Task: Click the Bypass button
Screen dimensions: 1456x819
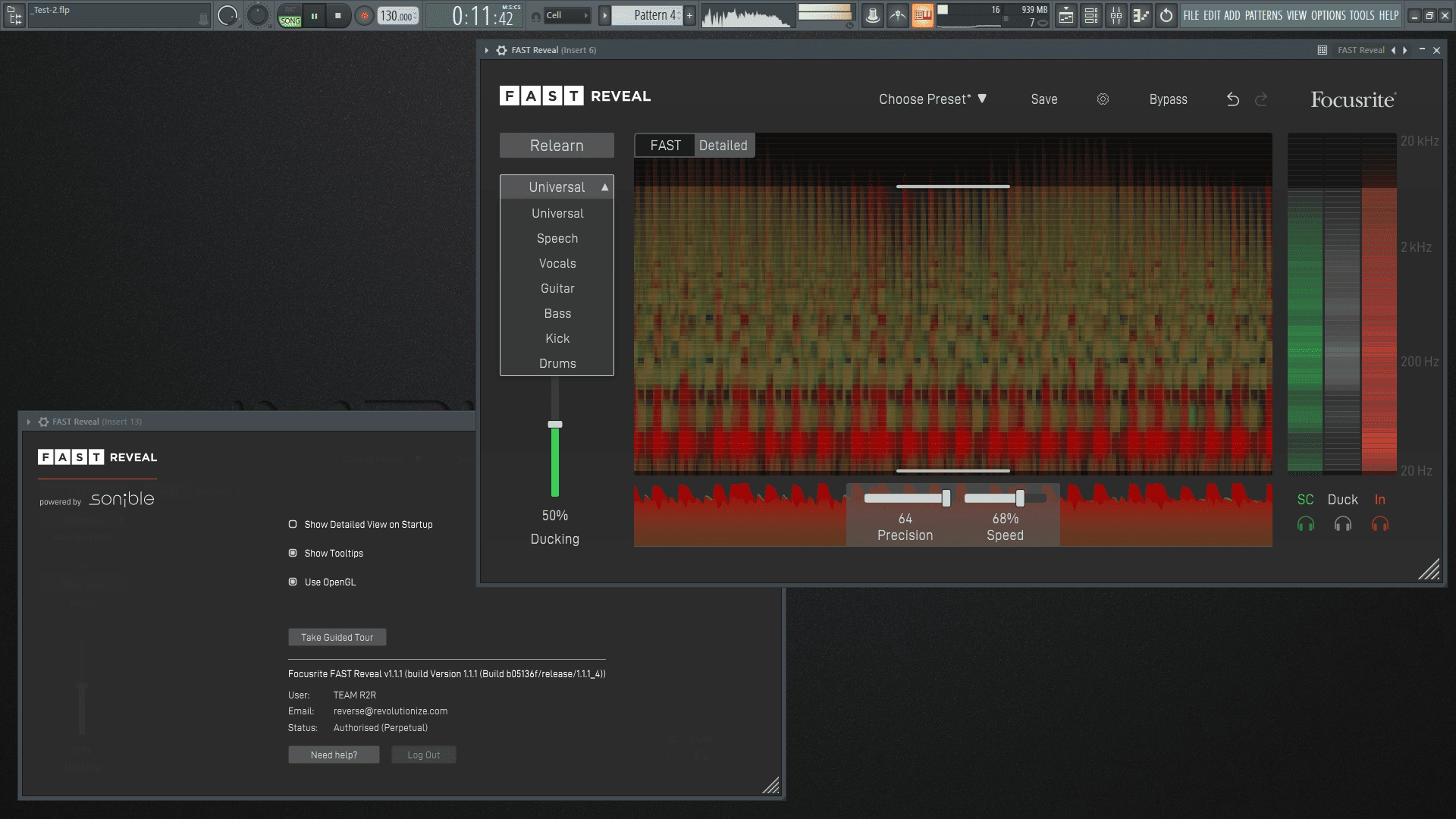Action: (x=1169, y=99)
